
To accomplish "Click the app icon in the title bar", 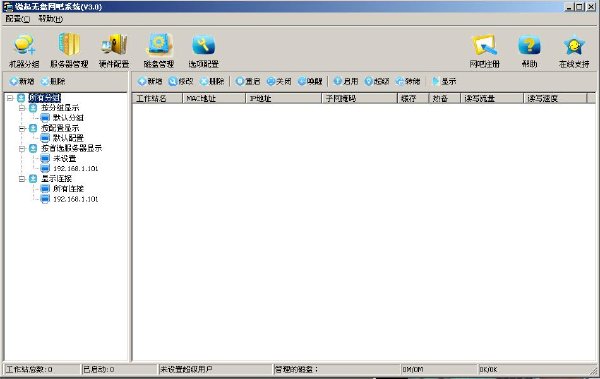I will coord(8,7).
